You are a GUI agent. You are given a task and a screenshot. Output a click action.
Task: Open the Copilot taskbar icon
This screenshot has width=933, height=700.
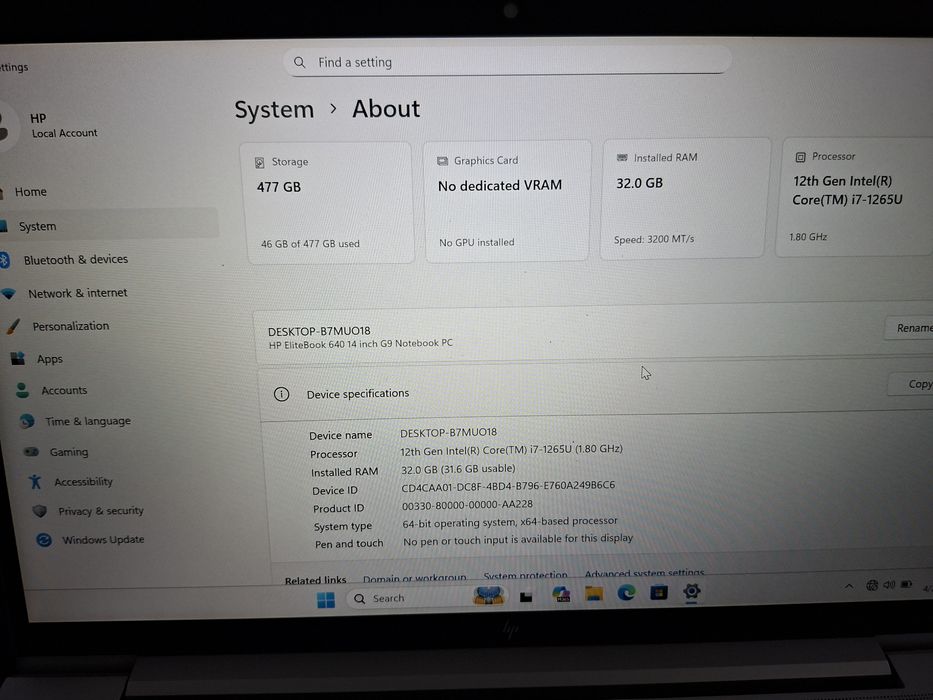561,594
